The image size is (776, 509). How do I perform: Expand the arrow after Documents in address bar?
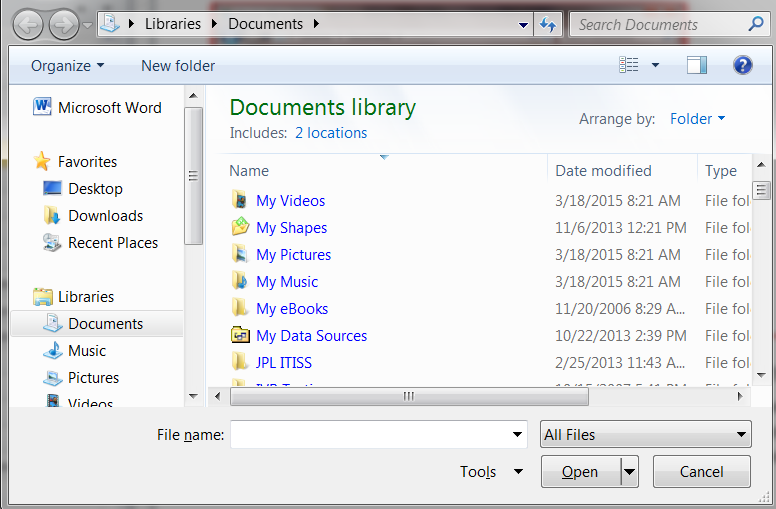(316, 24)
